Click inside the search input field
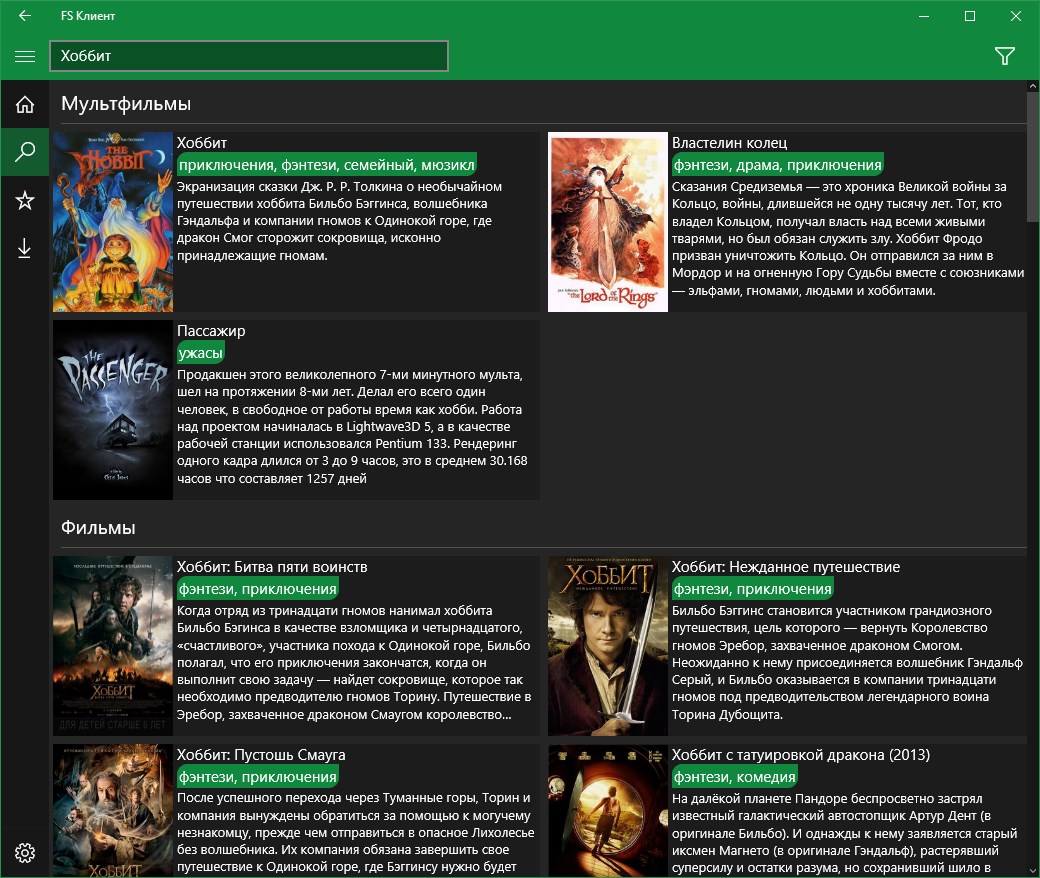 (x=248, y=55)
